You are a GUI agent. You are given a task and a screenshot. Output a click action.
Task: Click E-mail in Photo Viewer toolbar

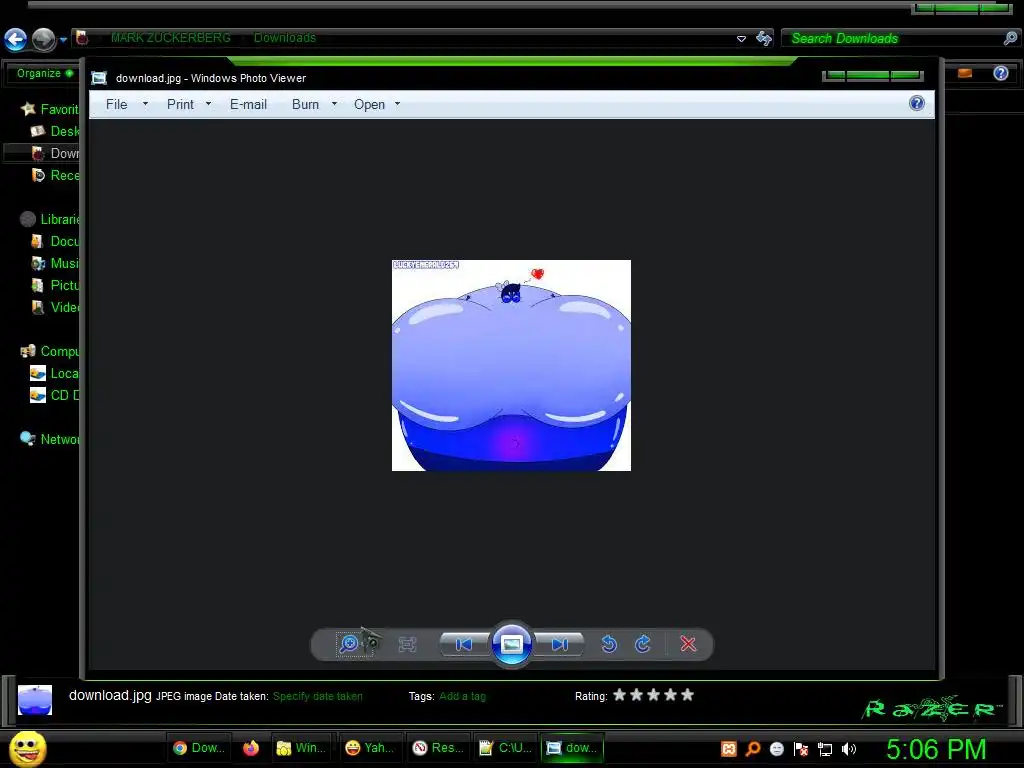point(248,104)
